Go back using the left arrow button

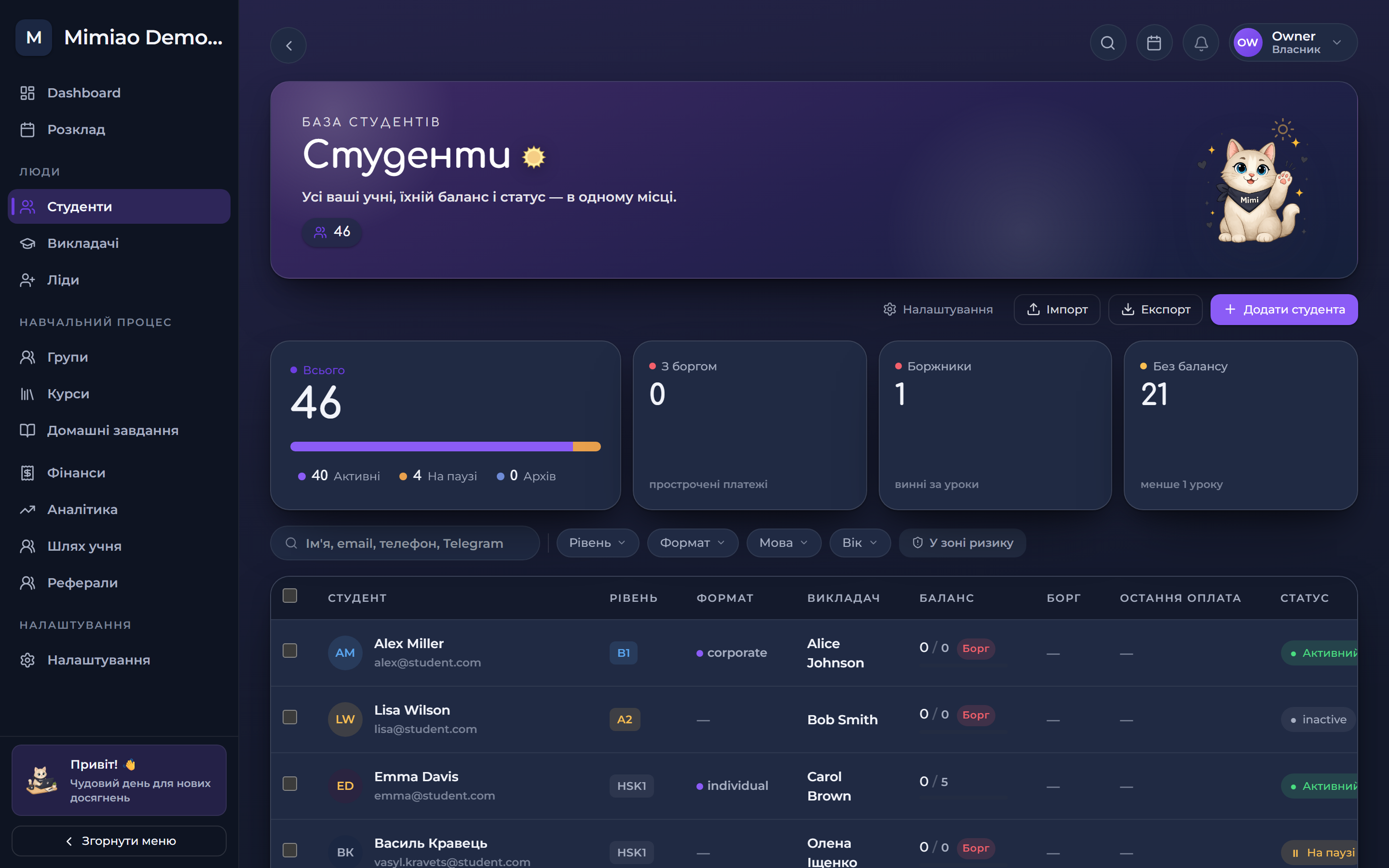[289, 45]
